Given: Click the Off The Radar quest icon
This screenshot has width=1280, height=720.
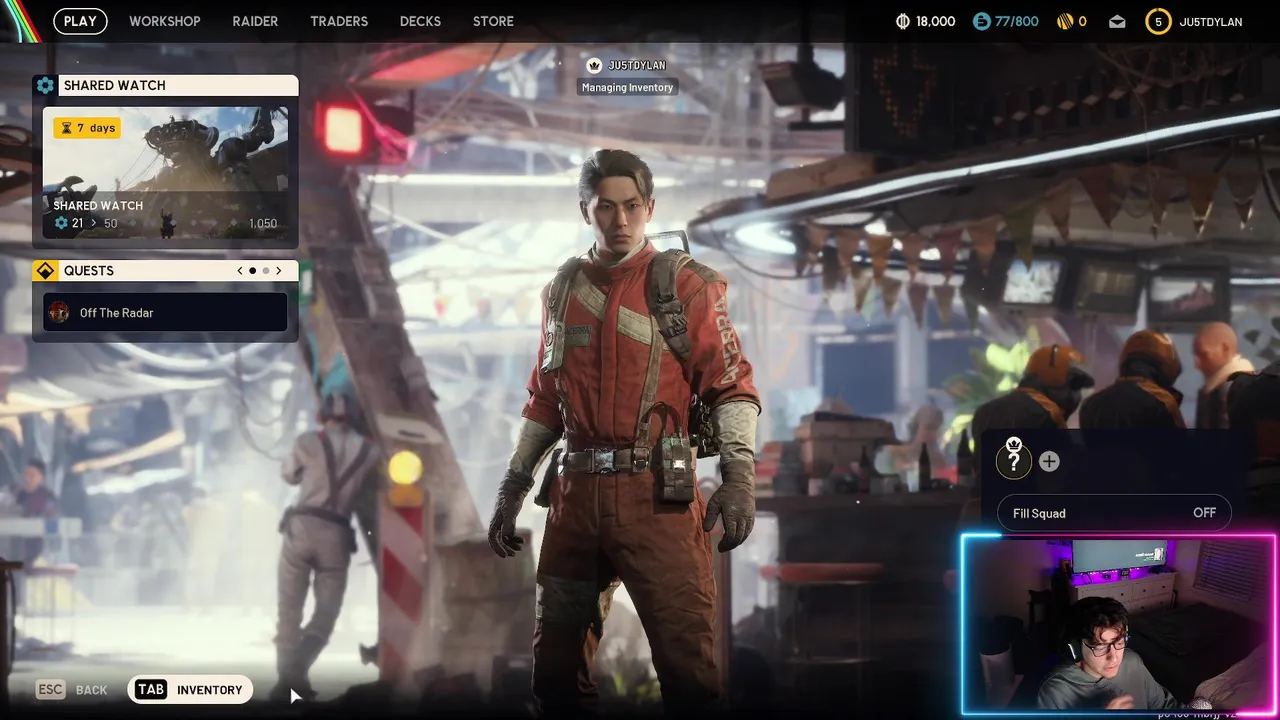Looking at the screenshot, I should (60, 313).
